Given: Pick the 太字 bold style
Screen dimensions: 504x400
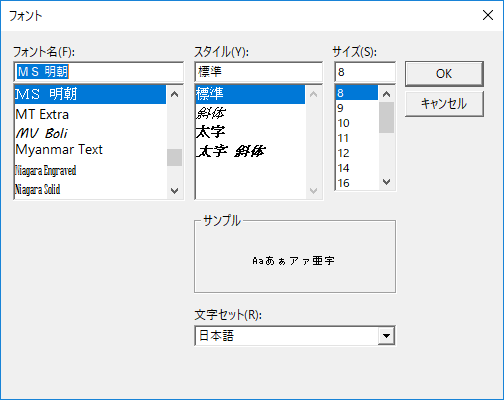Looking at the screenshot, I should (x=250, y=132).
